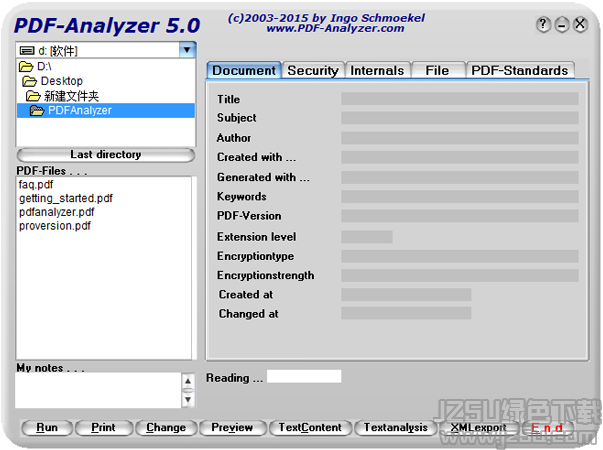Click the round close X icon
The height and width of the screenshot is (450, 603).
[x=580, y=25]
